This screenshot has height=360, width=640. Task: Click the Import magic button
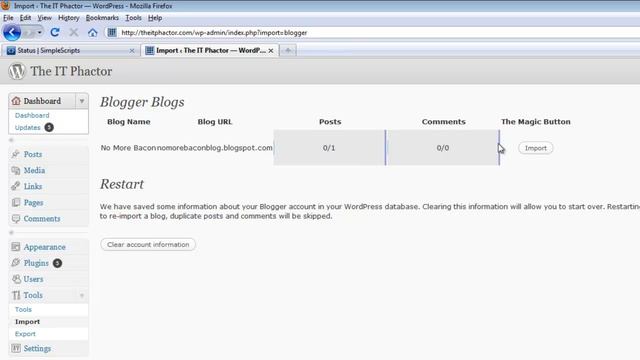pos(536,148)
